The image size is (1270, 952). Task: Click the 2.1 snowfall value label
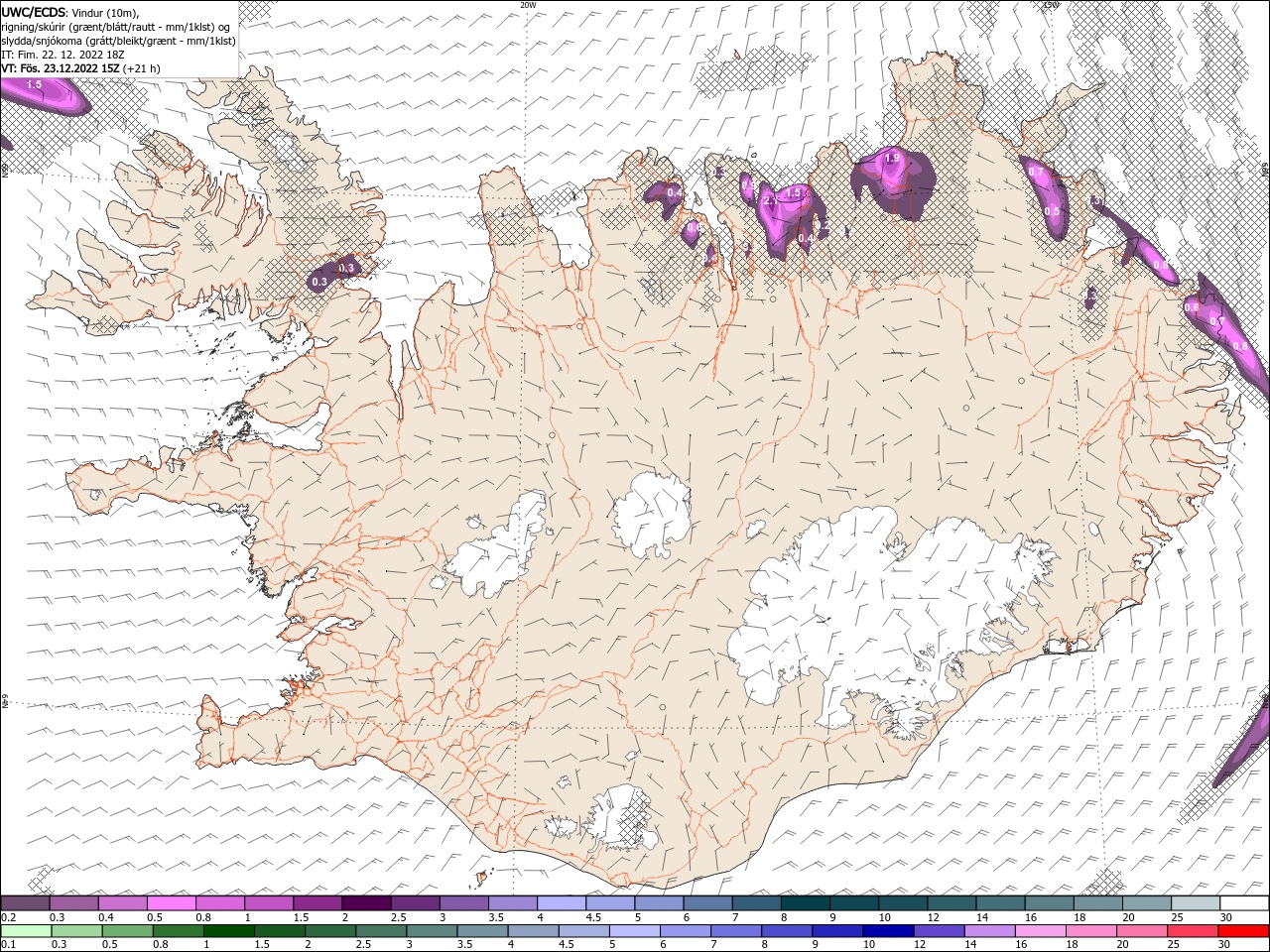[x=771, y=200]
